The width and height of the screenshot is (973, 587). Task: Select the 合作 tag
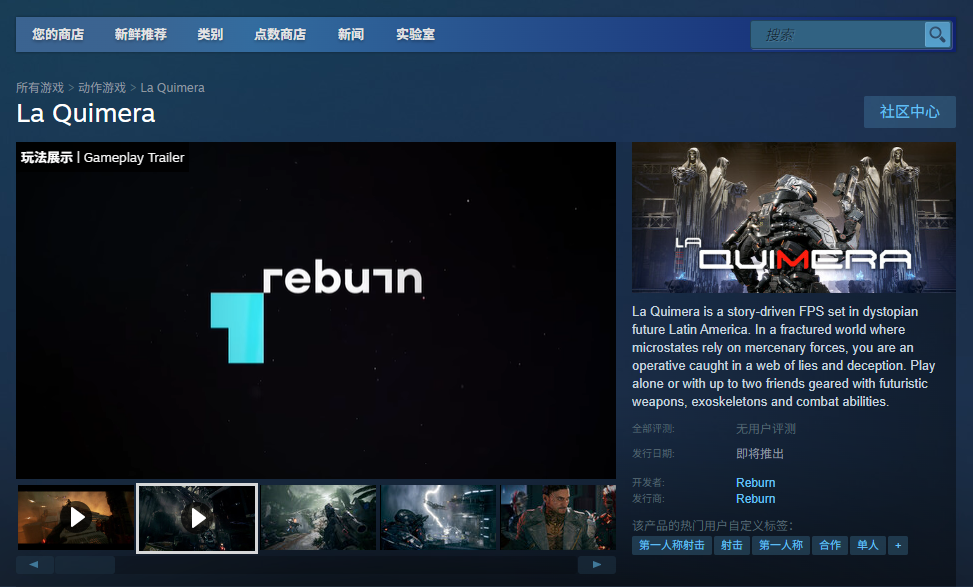tap(829, 545)
